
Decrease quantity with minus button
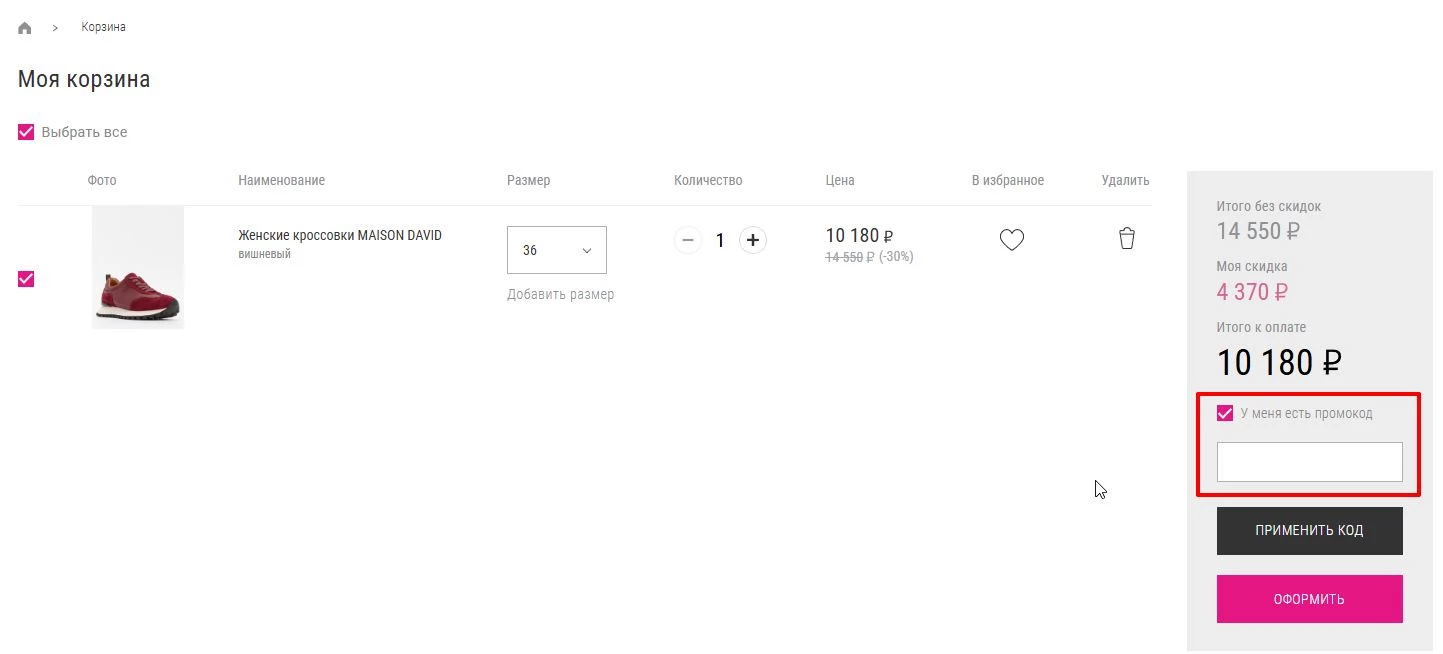point(687,240)
